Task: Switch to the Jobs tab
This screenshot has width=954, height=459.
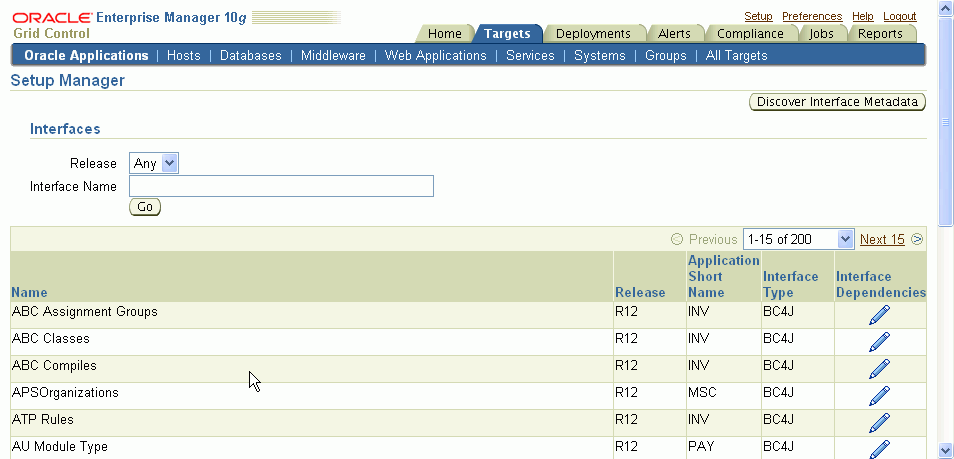Action: pos(821,33)
